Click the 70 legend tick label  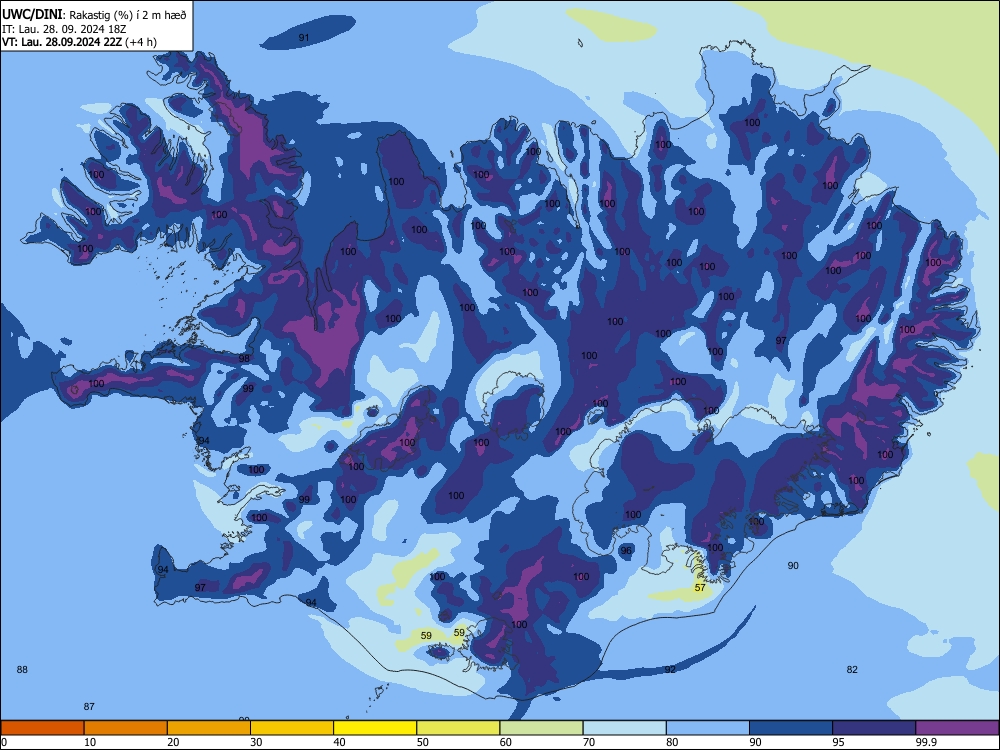[589, 742]
